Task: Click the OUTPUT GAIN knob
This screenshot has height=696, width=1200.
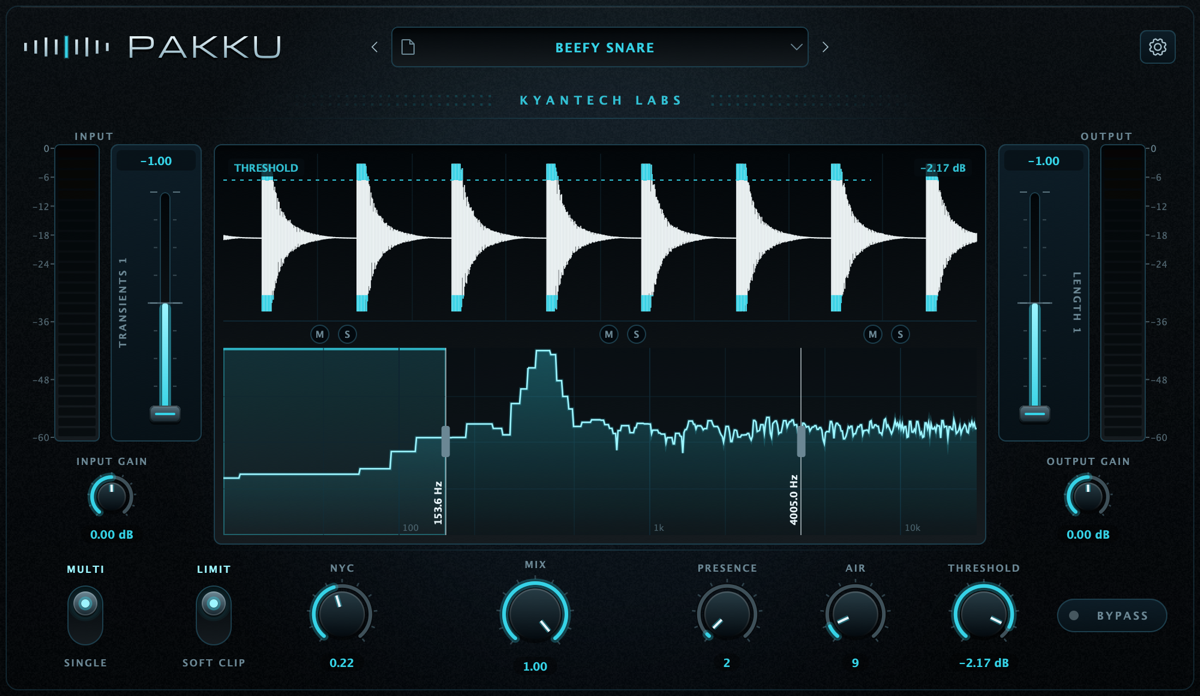Action: 1086,497
